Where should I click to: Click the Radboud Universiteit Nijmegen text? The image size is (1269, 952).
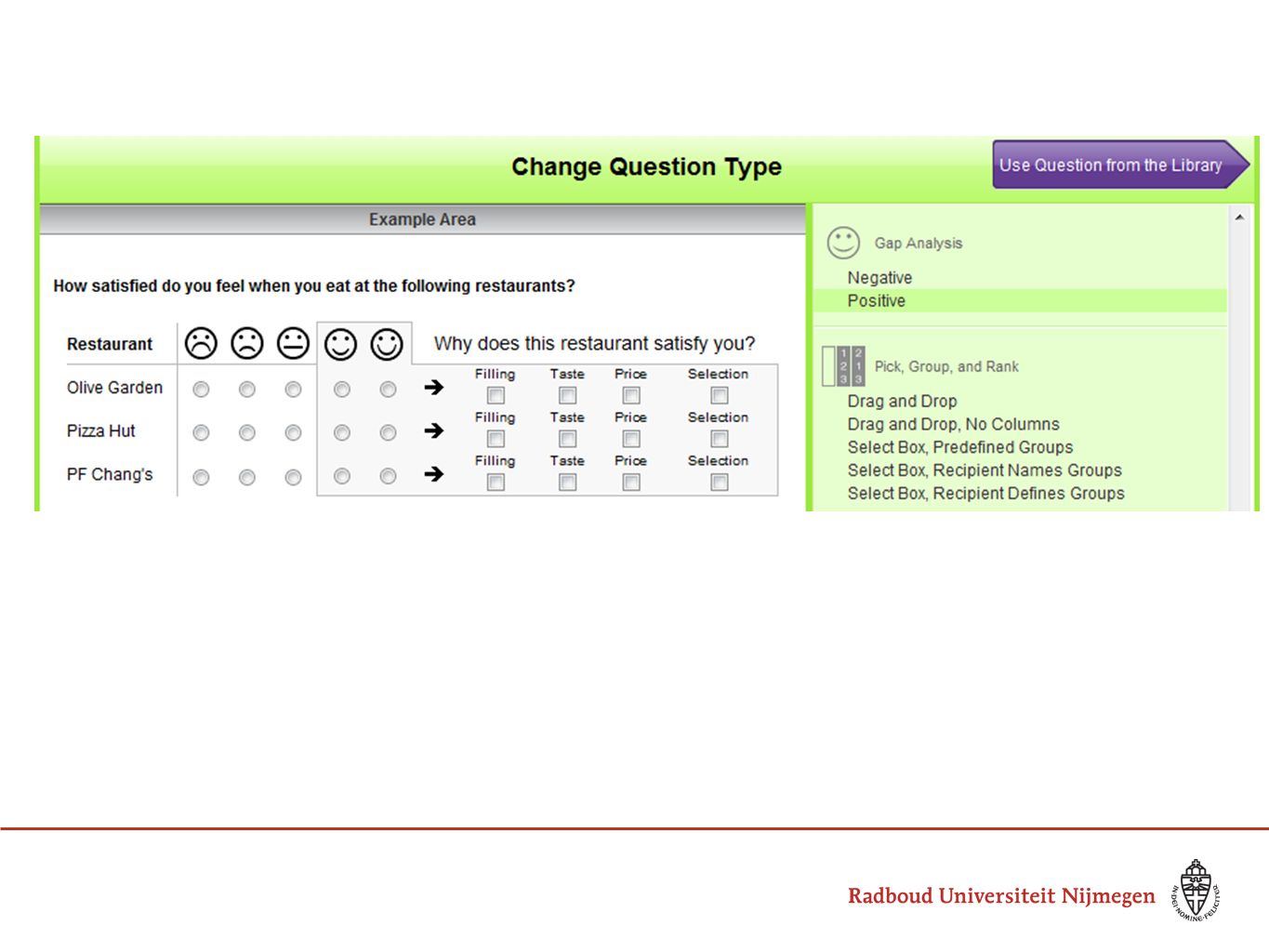(x=1001, y=895)
